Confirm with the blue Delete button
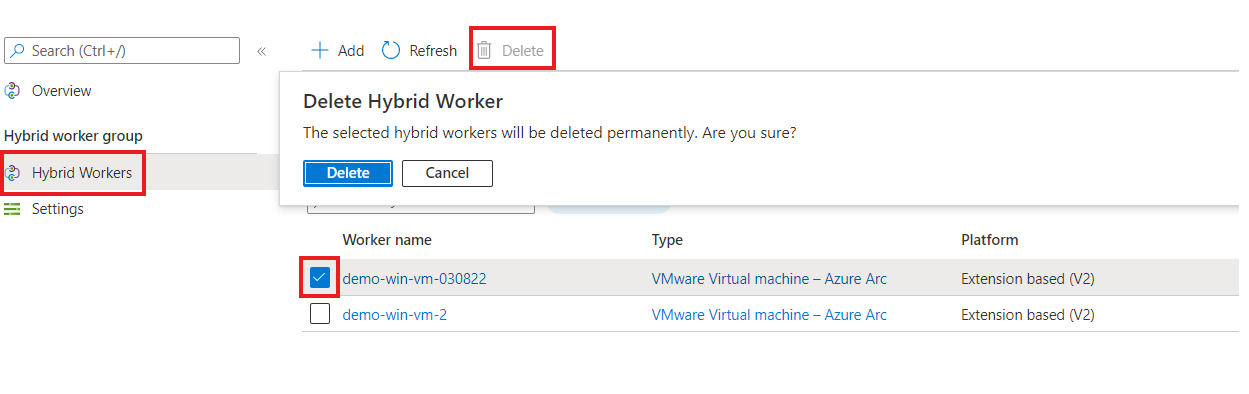This screenshot has width=1249, height=394. 348,173
